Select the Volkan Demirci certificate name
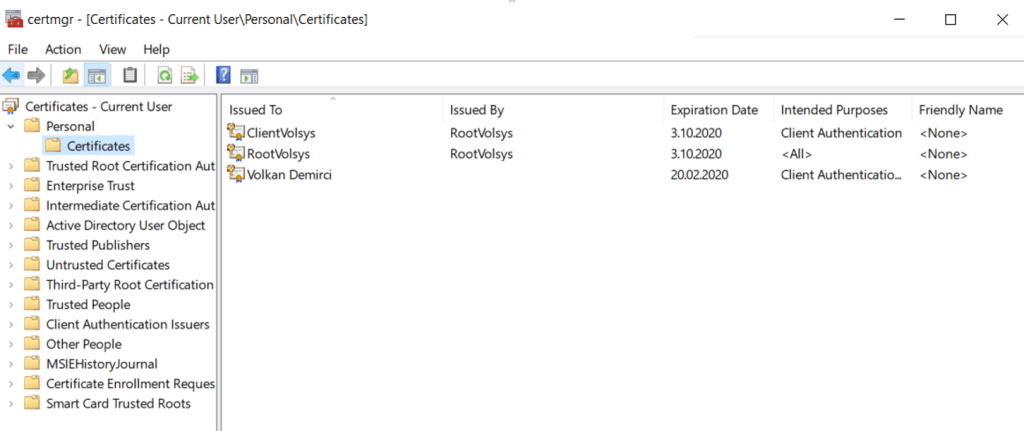Image resolution: width=1024 pixels, height=431 pixels. pyautogui.click(x=289, y=175)
